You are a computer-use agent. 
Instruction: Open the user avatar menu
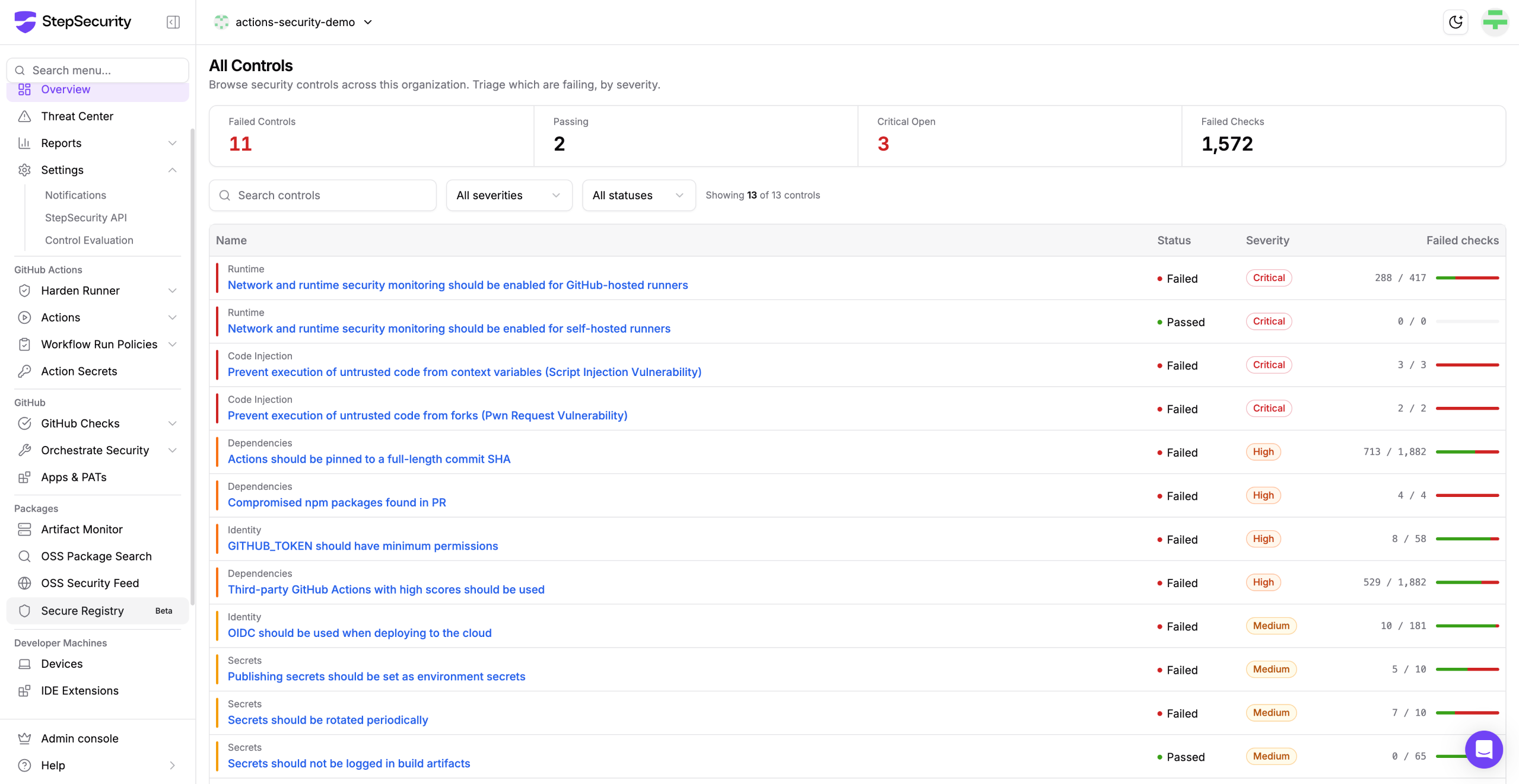(1495, 22)
